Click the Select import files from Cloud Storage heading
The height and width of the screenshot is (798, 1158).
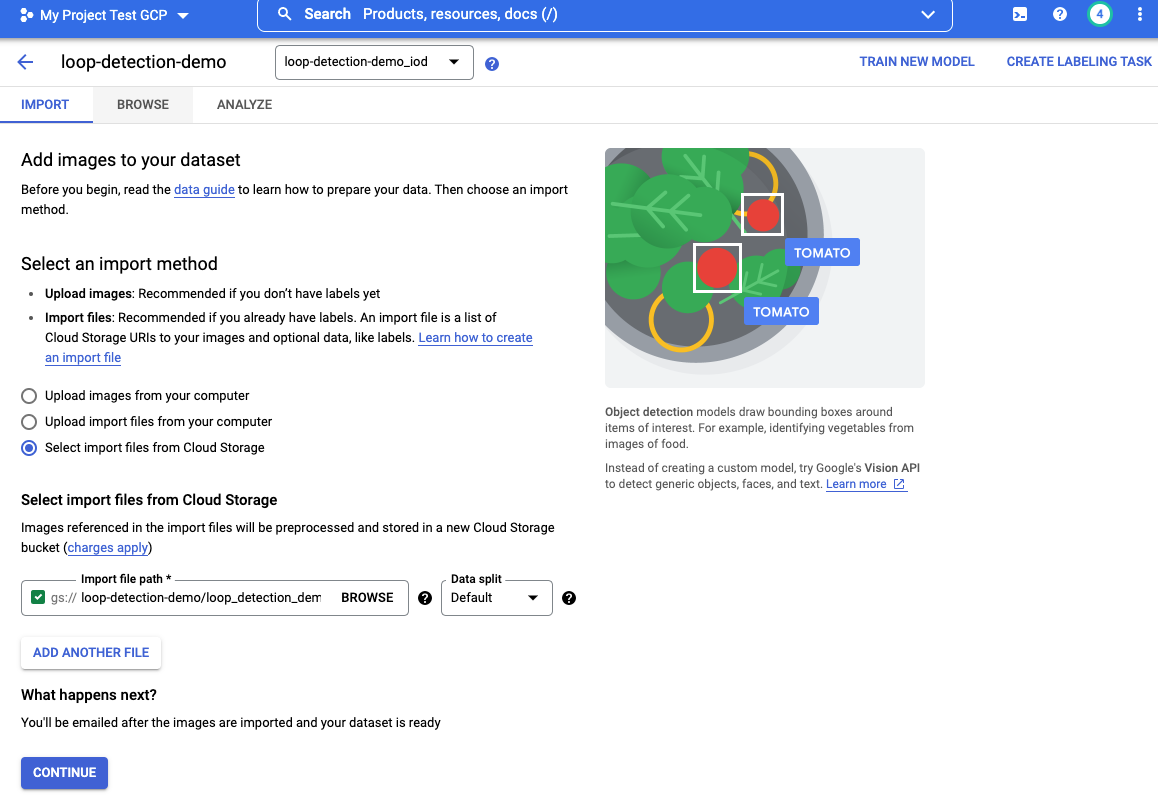149,500
